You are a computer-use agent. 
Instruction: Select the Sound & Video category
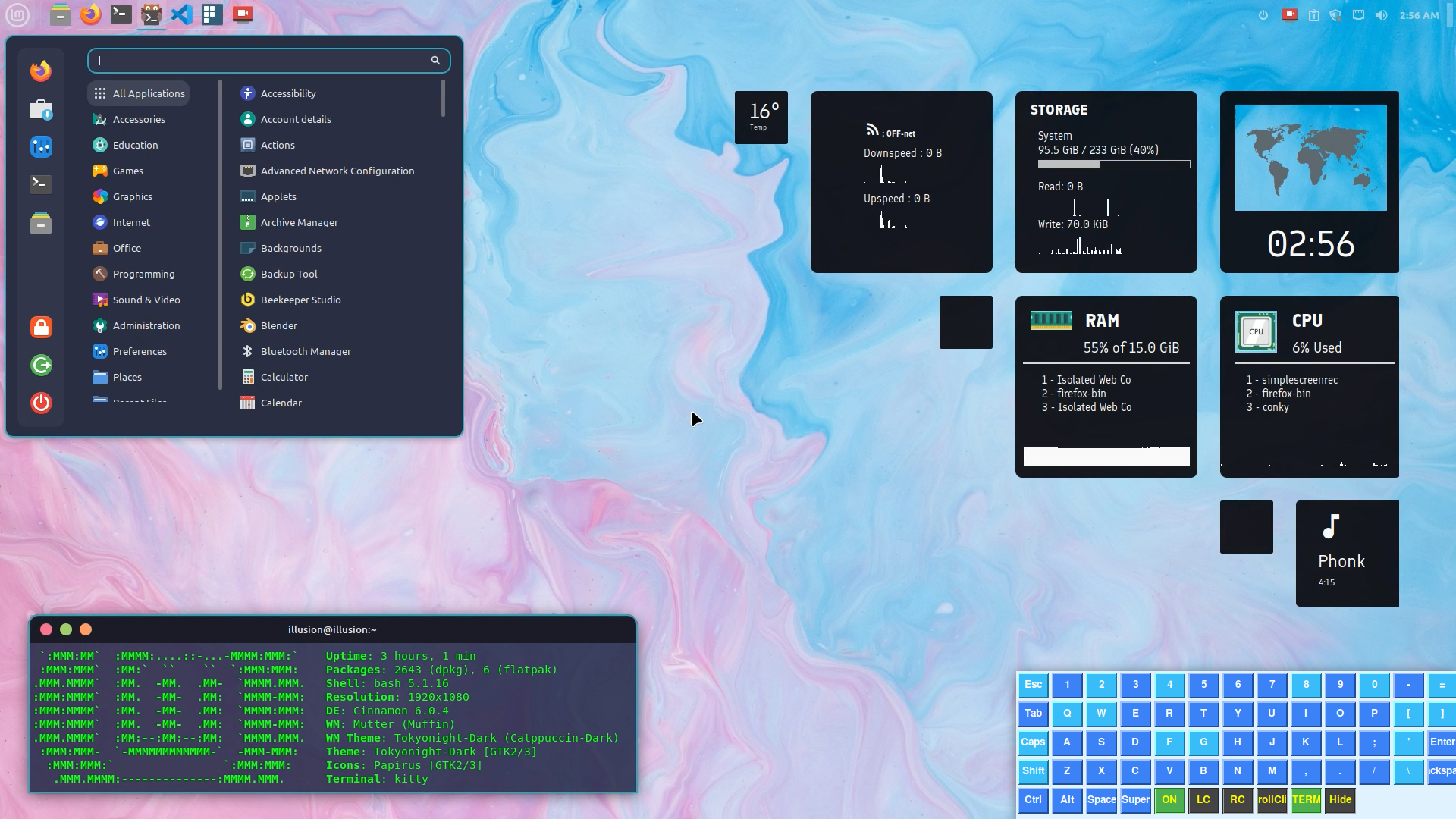pos(139,300)
